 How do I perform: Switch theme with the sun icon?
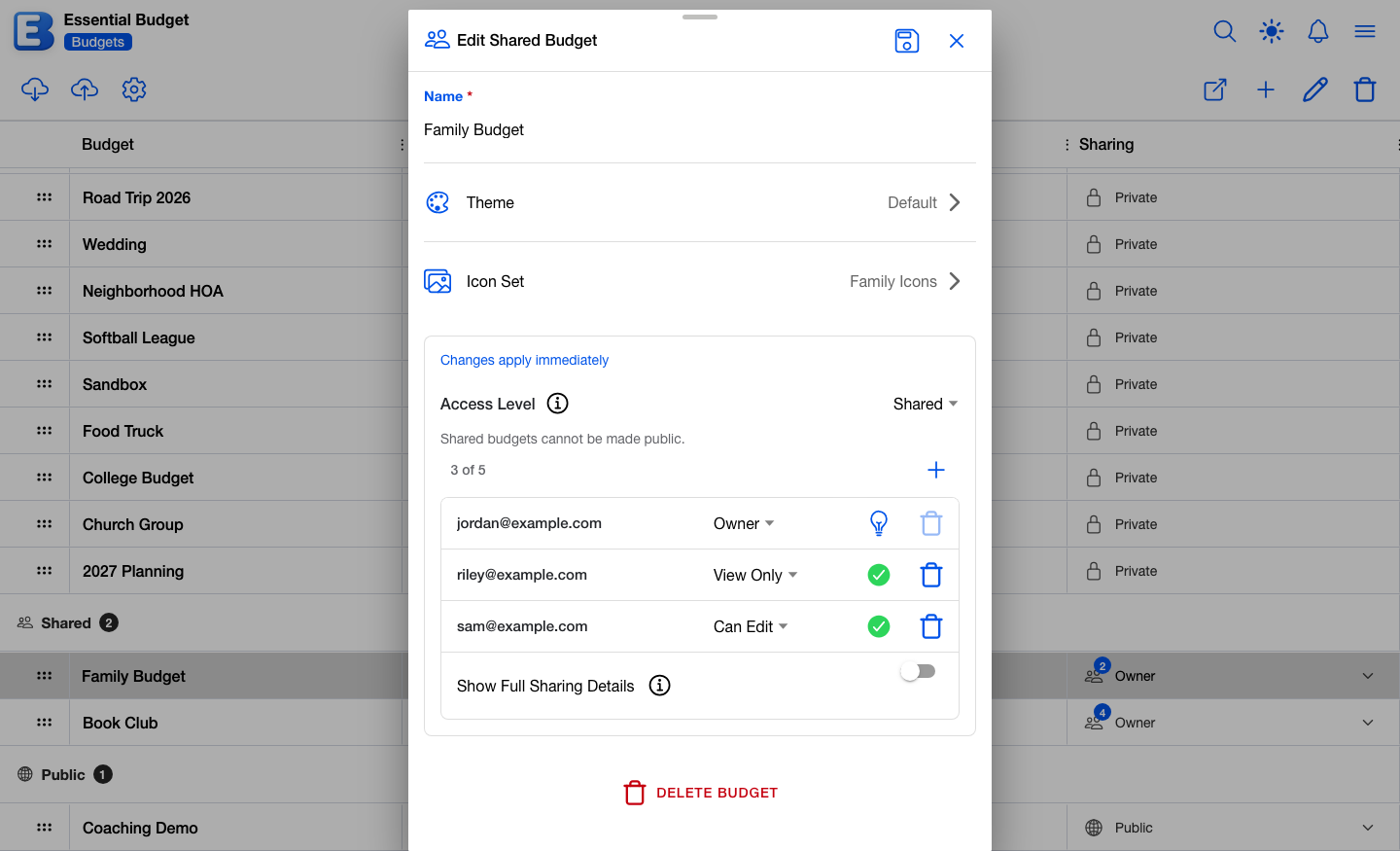1272,31
